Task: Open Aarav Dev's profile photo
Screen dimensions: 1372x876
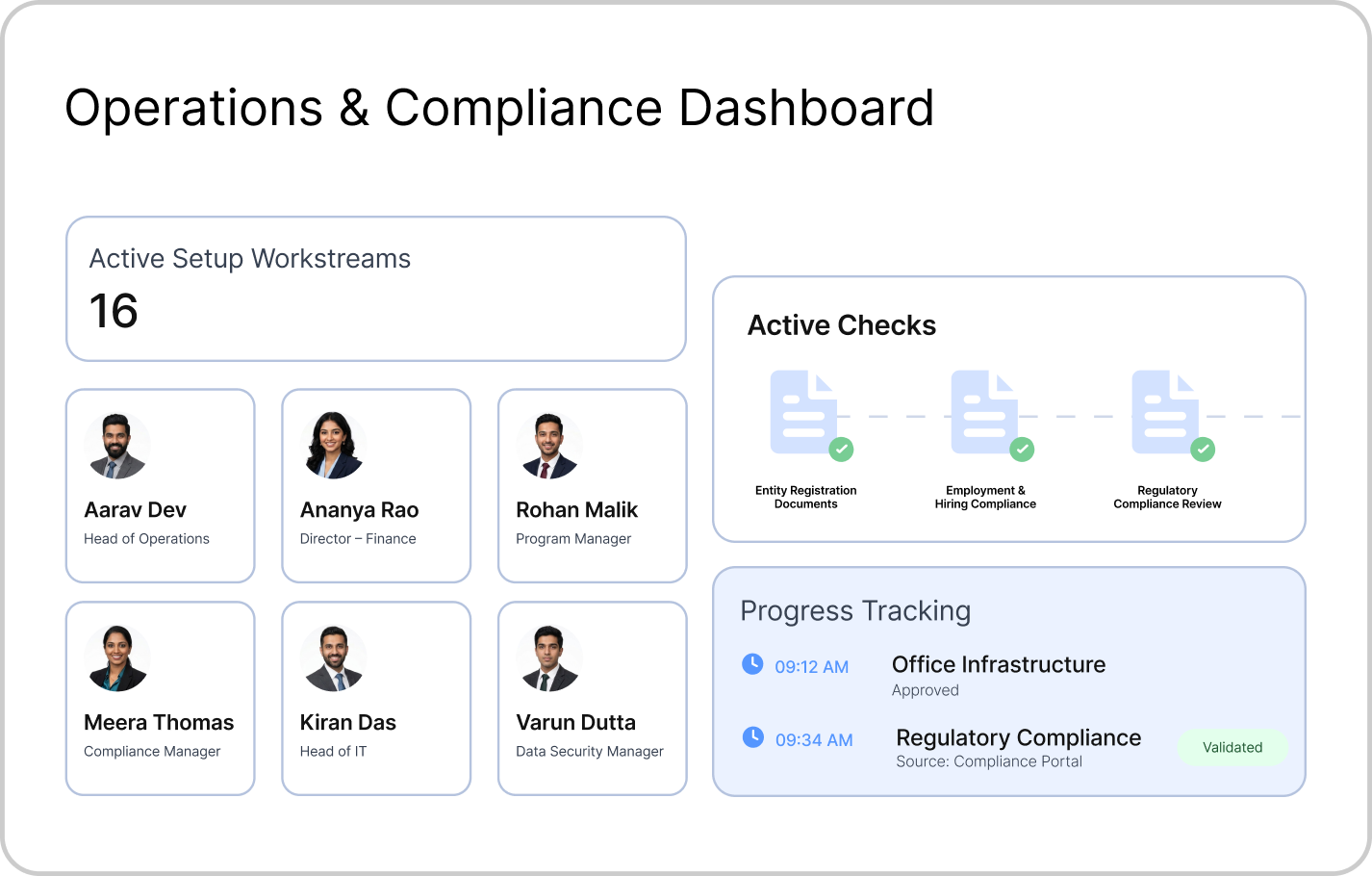Action: [x=117, y=447]
